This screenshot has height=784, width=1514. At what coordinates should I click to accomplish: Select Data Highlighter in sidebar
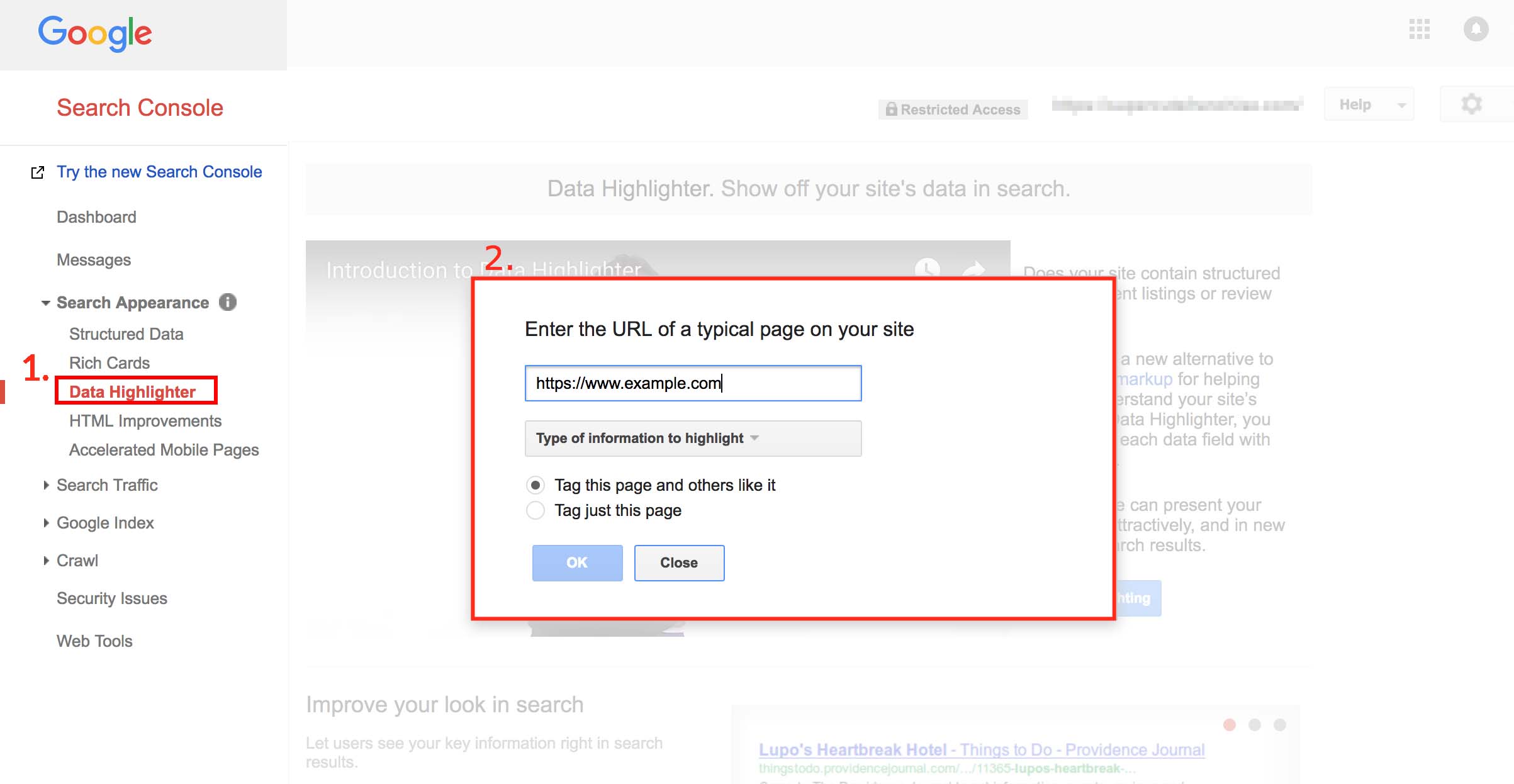132,392
